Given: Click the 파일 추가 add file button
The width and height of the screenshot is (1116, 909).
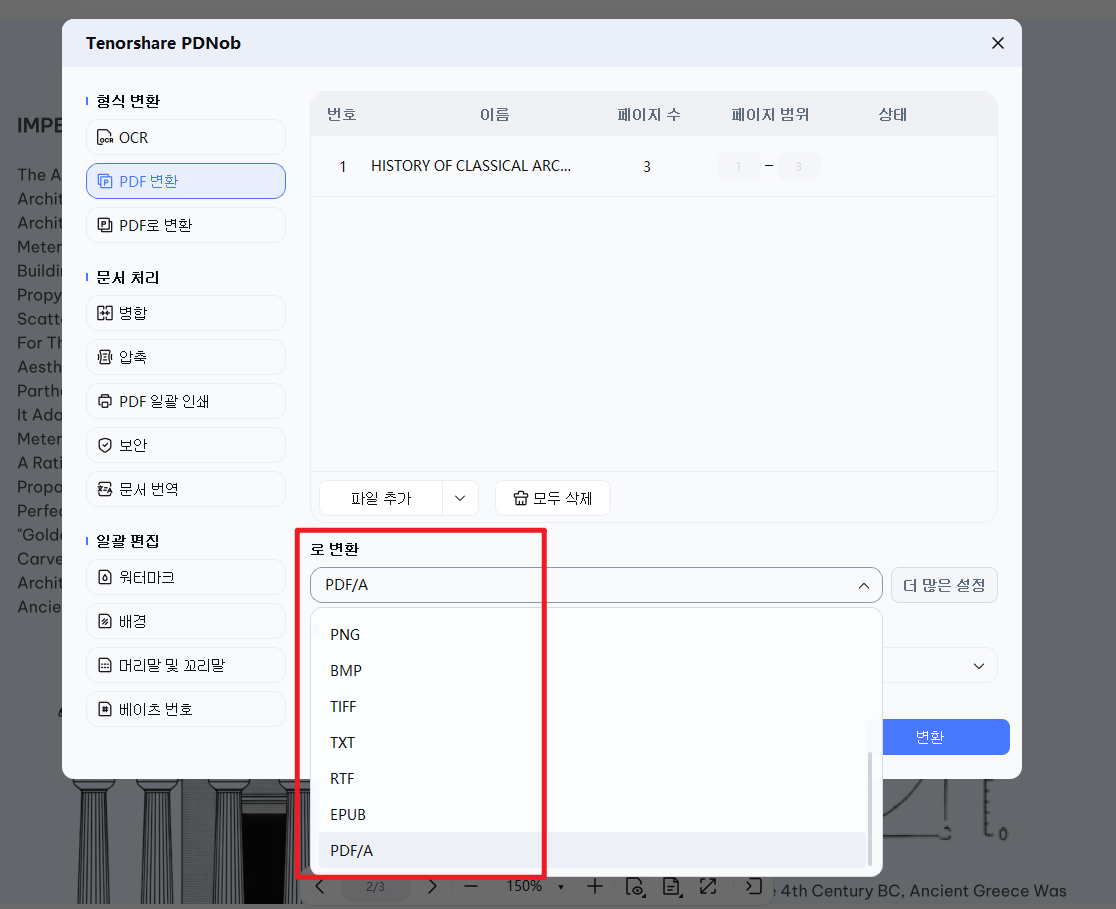Looking at the screenshot, I should [381, 498].
